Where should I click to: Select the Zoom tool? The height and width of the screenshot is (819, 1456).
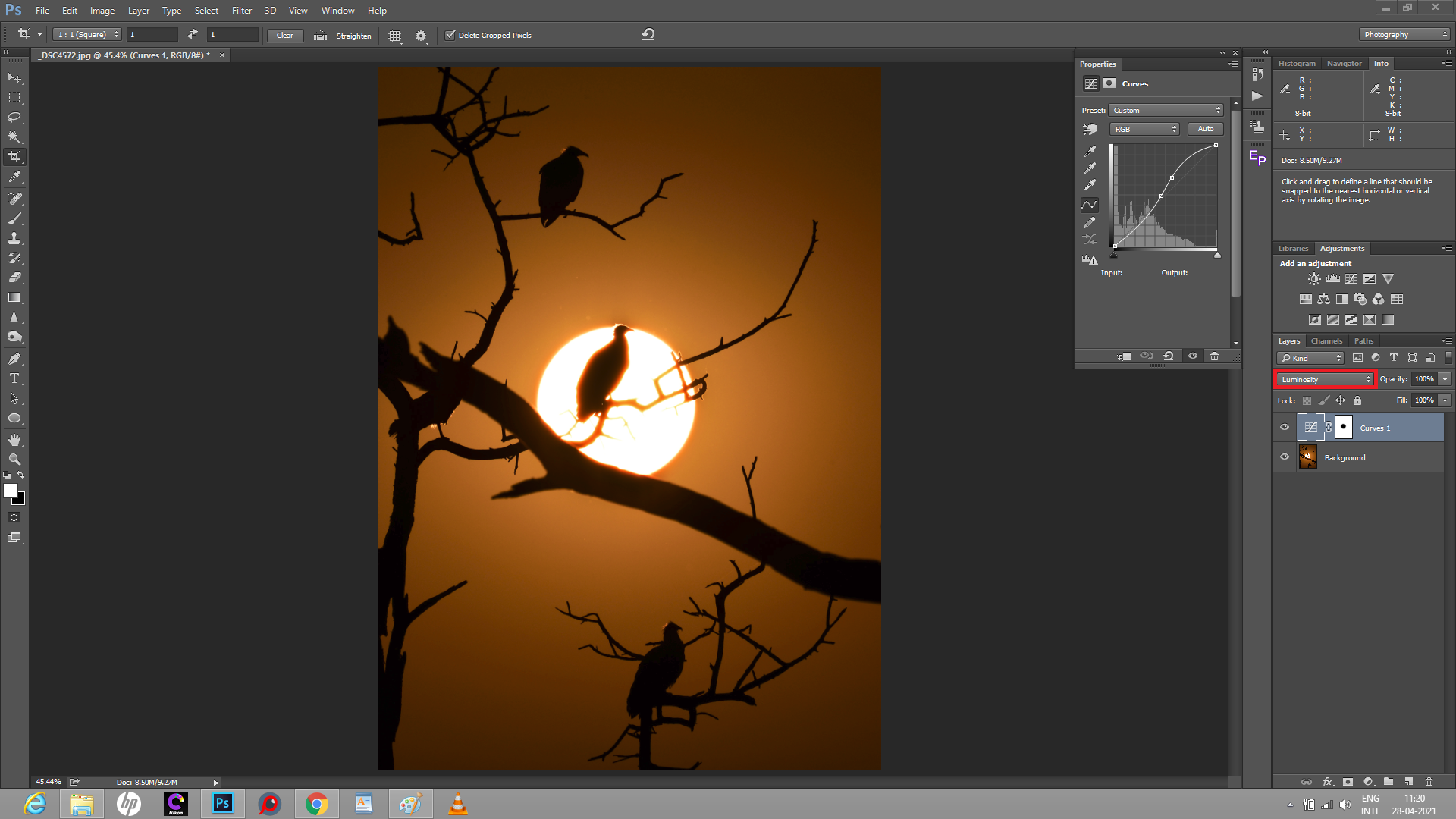(14, 460)
